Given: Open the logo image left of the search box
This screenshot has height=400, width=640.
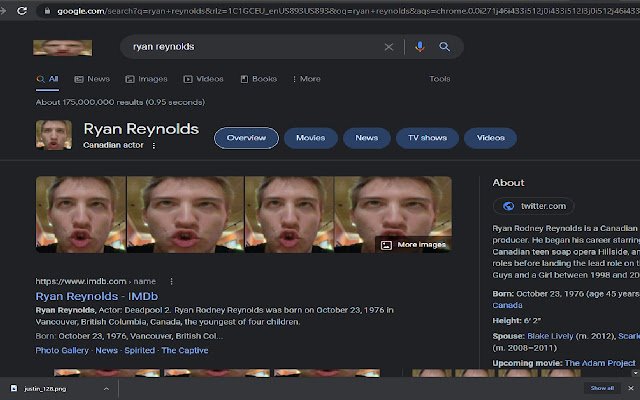Looking at the screenshot, I should (62, 48).
